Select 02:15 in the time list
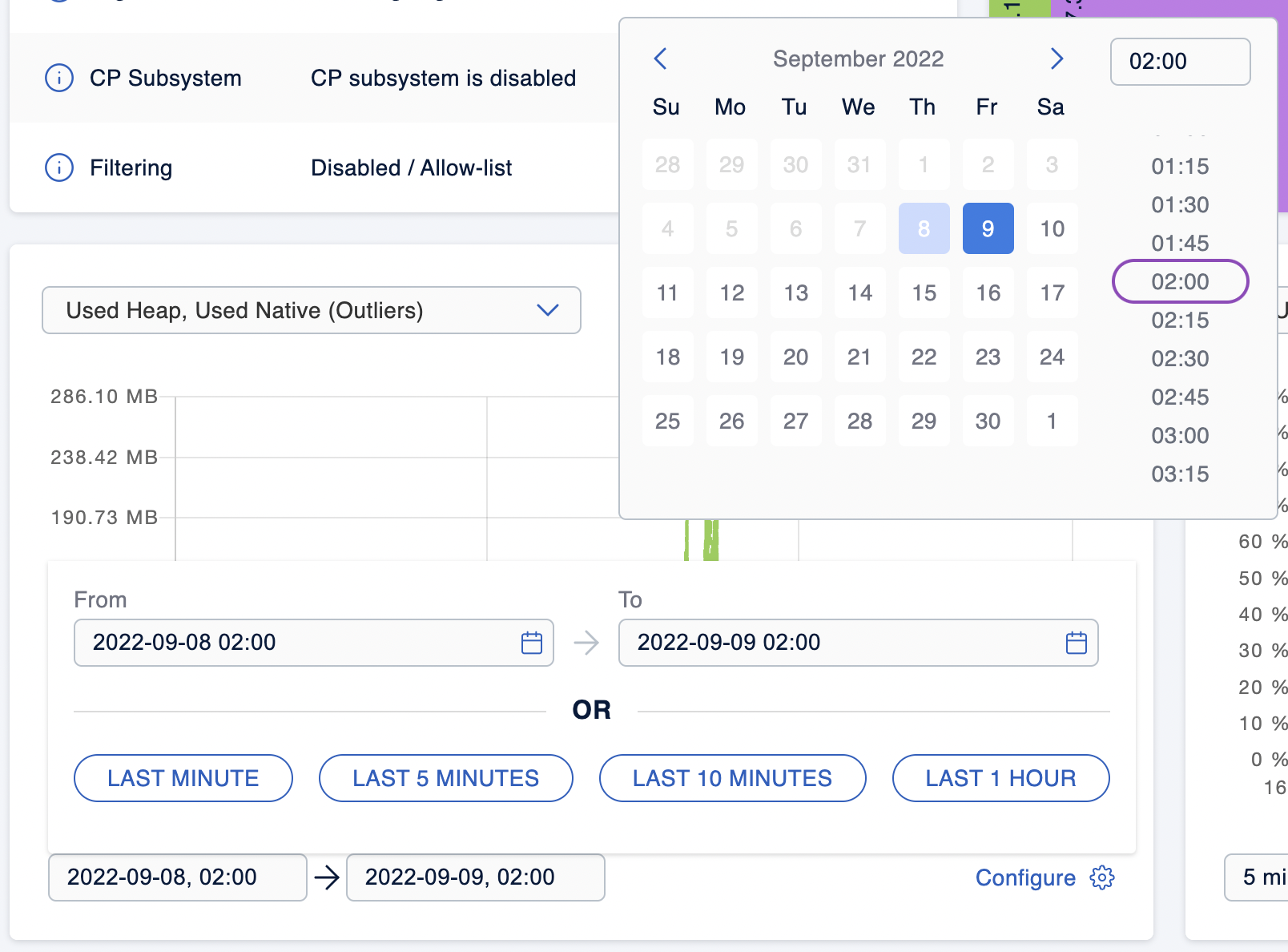This screenshot has width=1288, height=952. 1180,321
